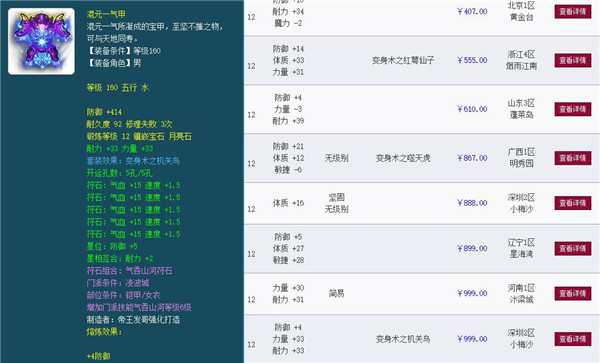Select the price ¥867.00
This screenshot has height=363, width=600.
[x=472, y=158]
